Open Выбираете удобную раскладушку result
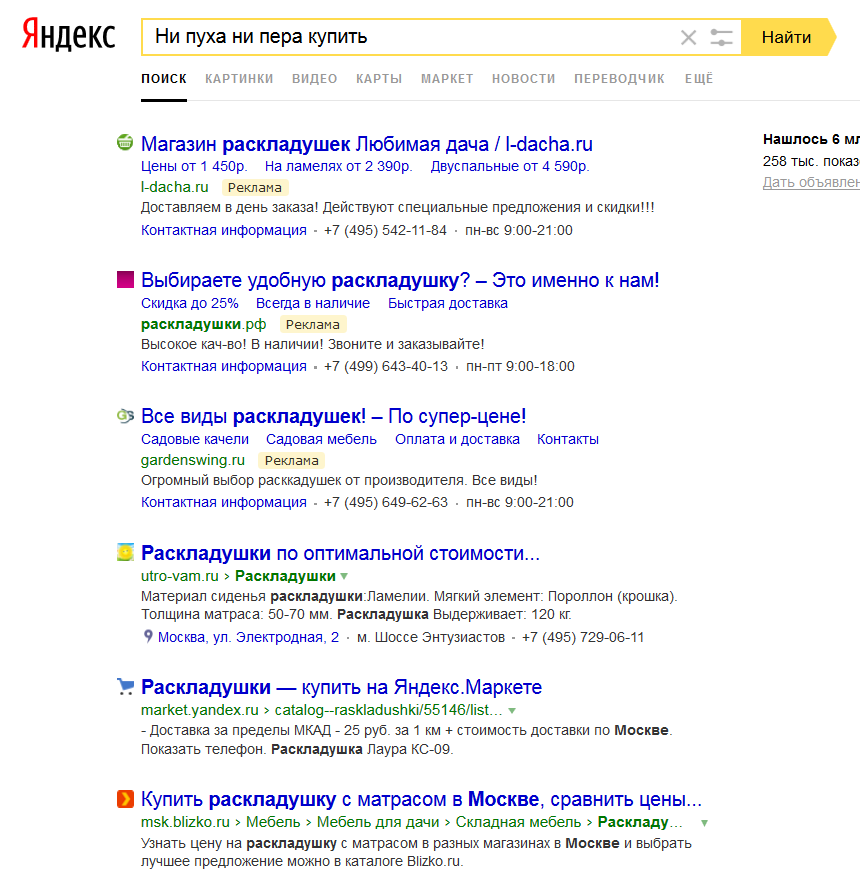This screenshot has width=860, height=880. point(400,280)
